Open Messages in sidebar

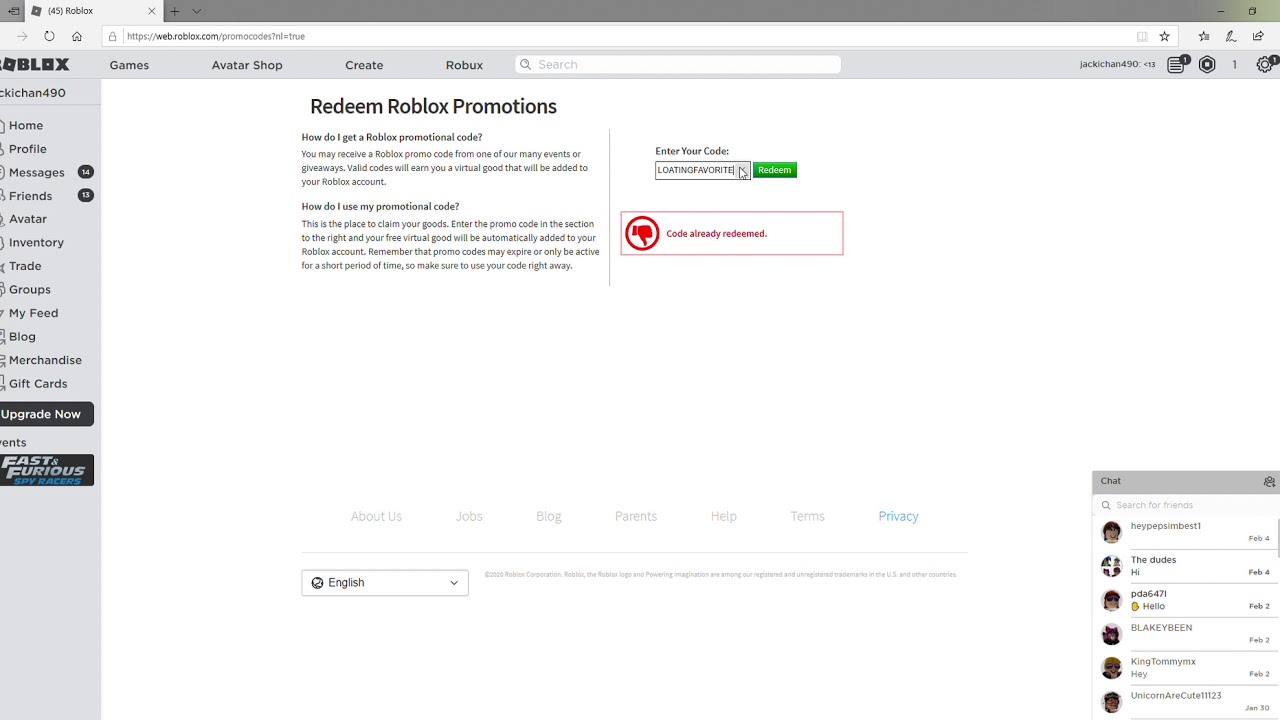[x=37, y=173]
